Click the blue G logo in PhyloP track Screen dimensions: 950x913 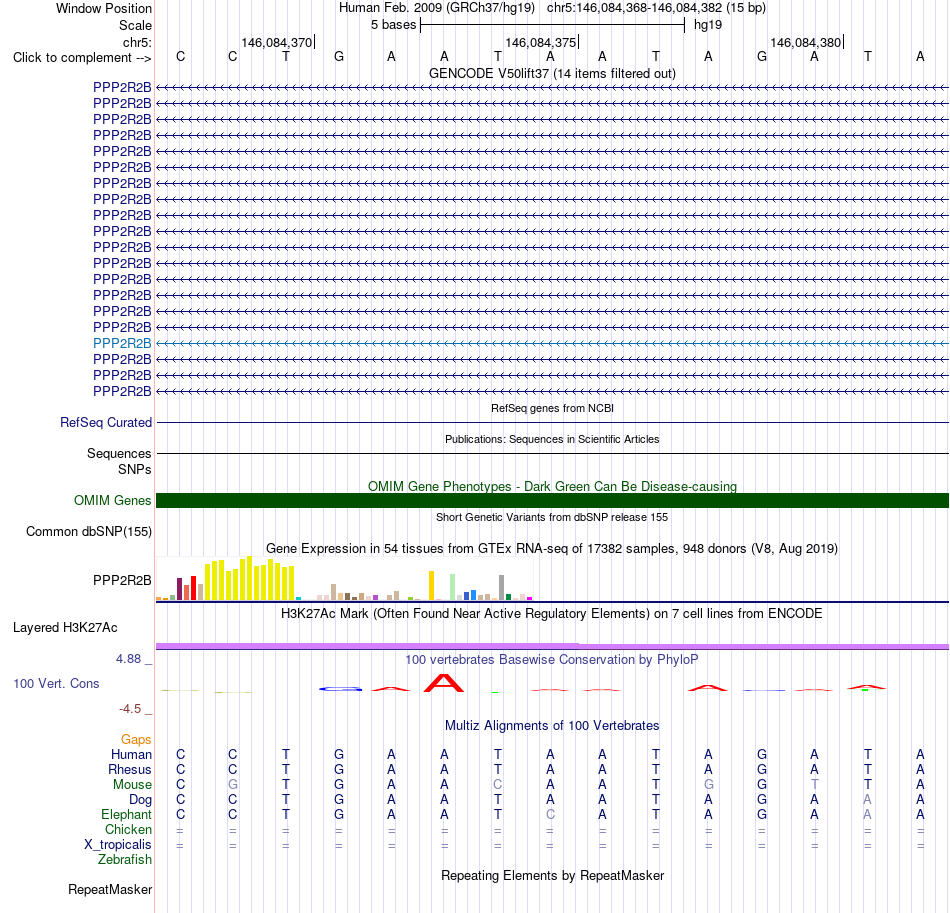pos(340,689)
